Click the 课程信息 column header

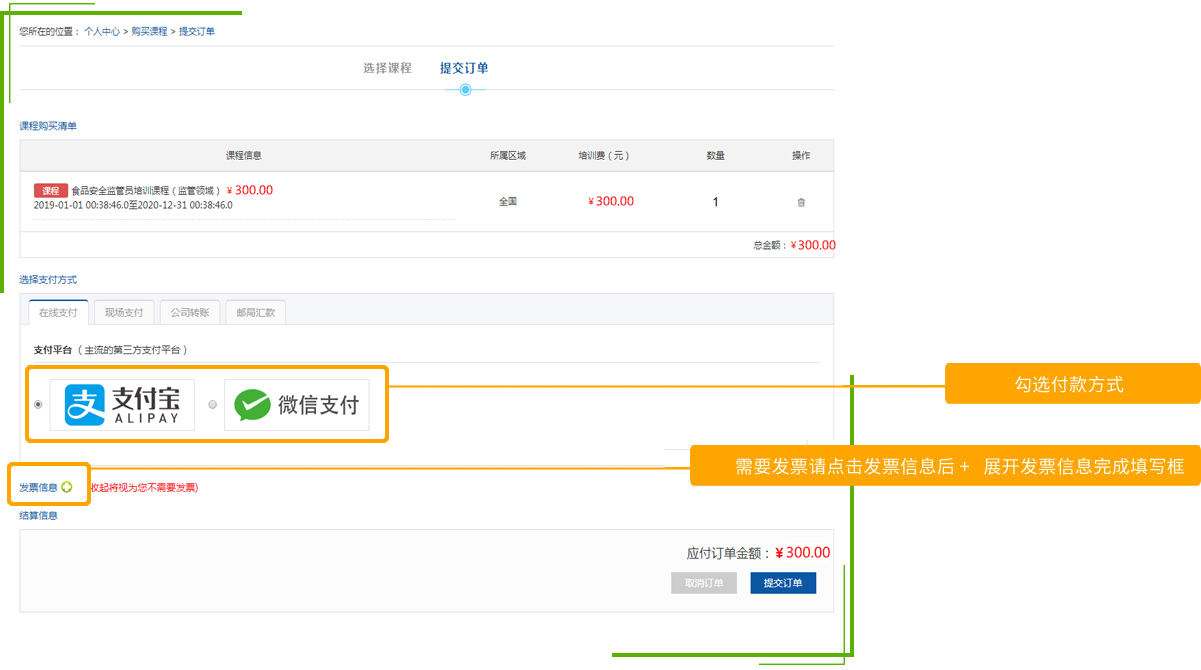click(244, 156)
